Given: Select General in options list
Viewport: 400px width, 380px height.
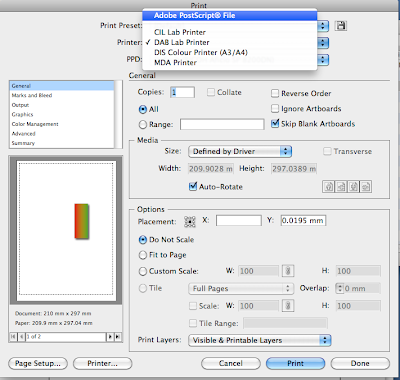Looking at the screenshot, I should point(62,86).
